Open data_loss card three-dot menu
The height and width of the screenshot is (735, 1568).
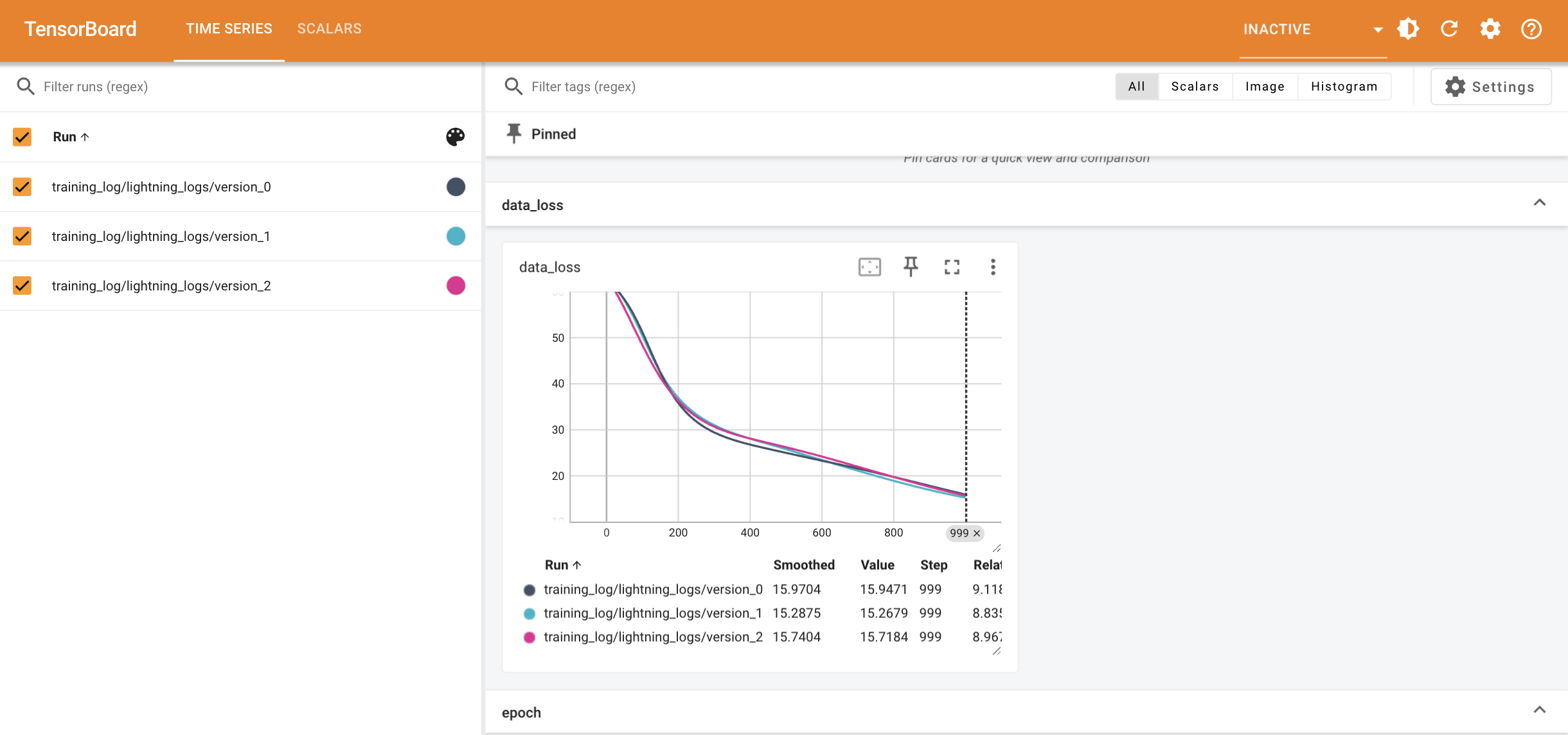[x=993, y=267]
